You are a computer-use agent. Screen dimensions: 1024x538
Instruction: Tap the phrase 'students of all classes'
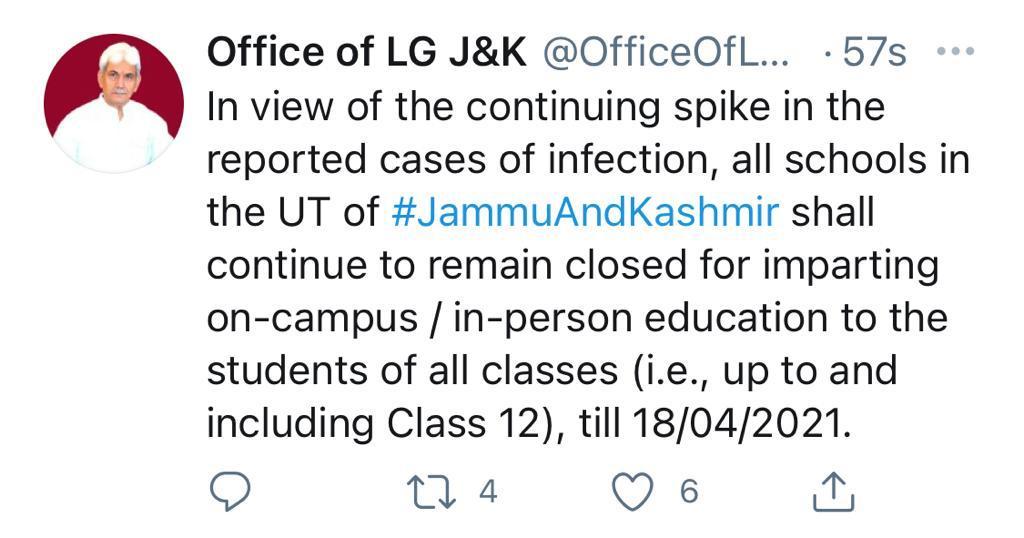[412, 372]
